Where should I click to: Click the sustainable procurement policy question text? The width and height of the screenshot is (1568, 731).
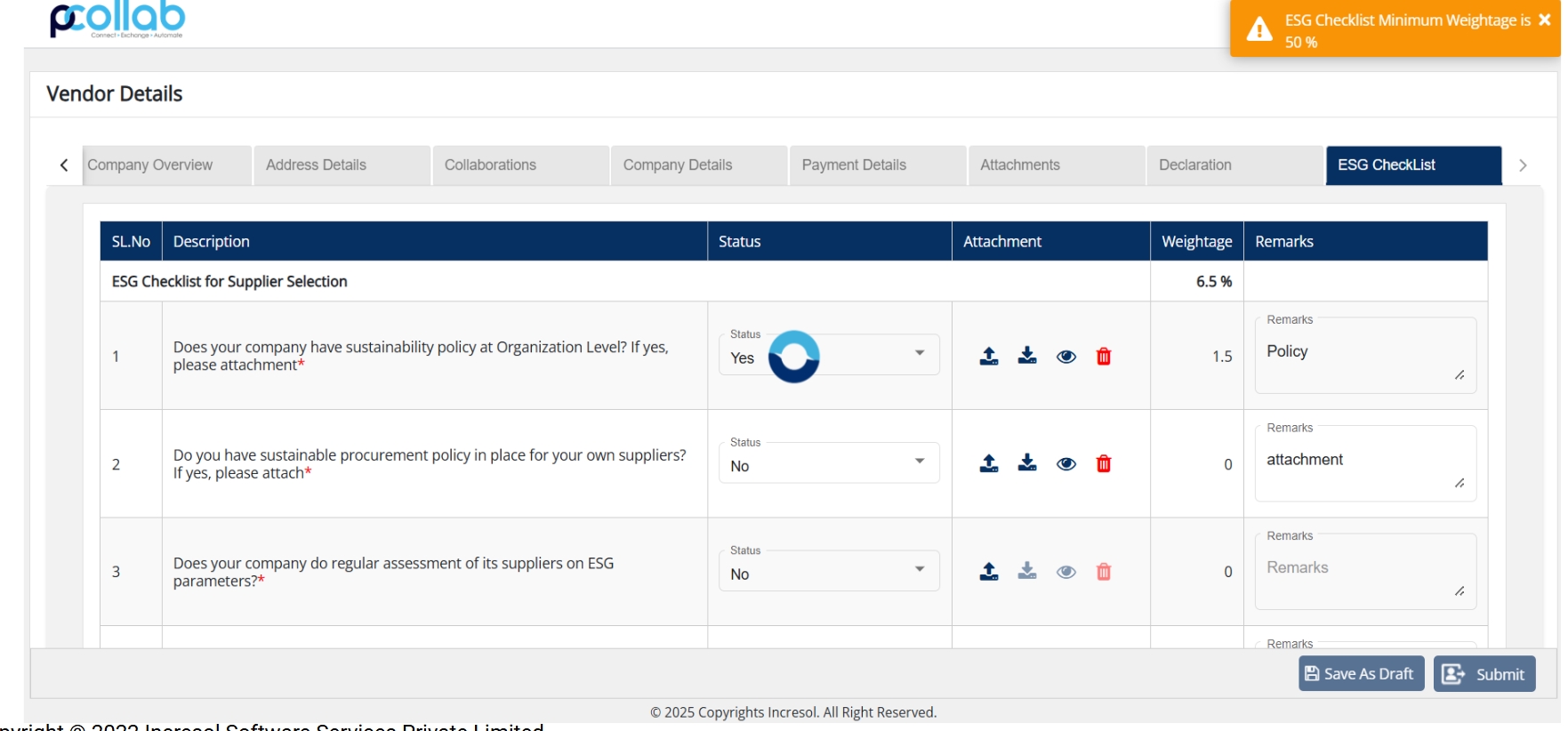pyautogui.click(x=430, y=464)
